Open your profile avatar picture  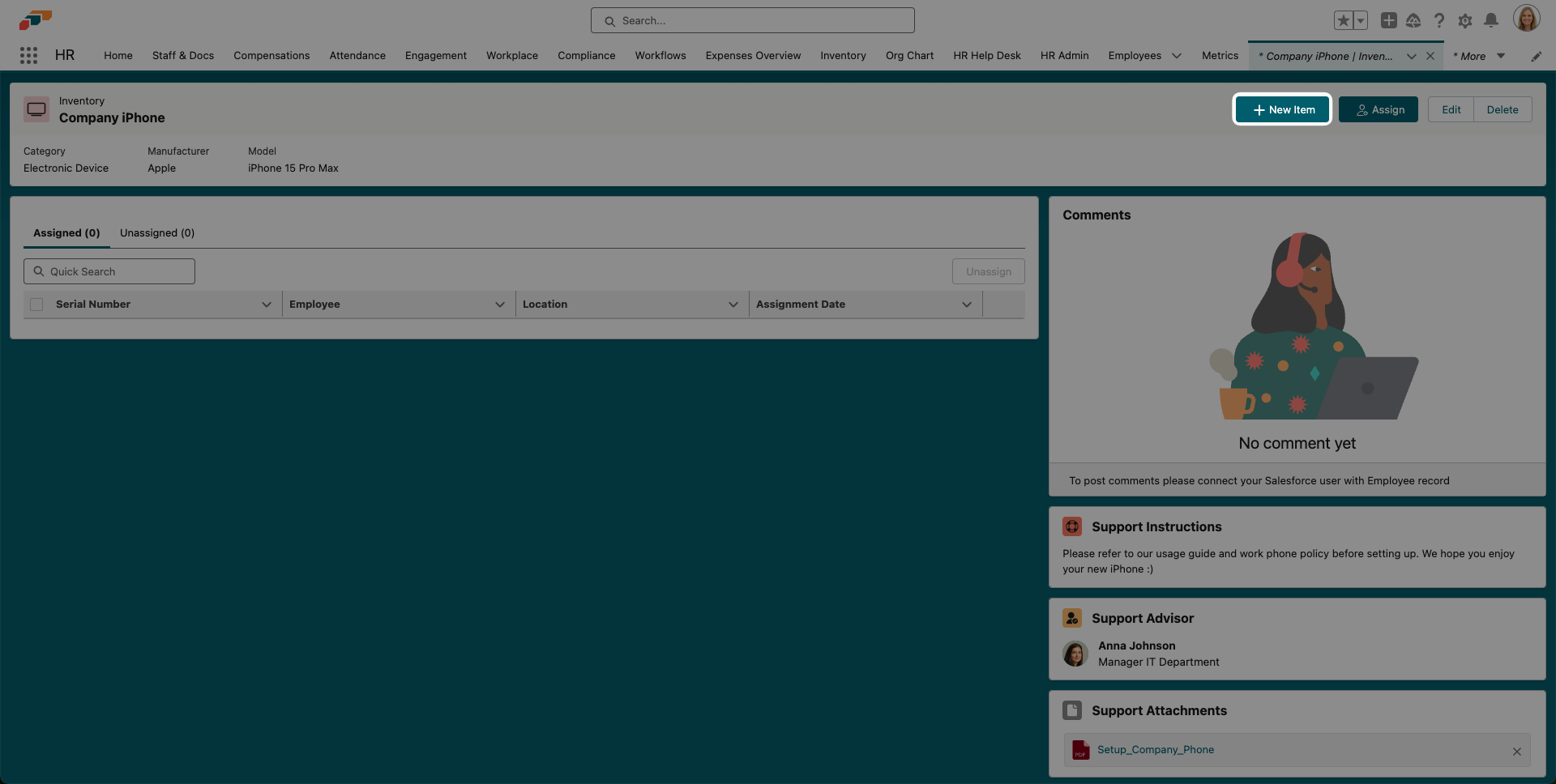point(1527,18)
